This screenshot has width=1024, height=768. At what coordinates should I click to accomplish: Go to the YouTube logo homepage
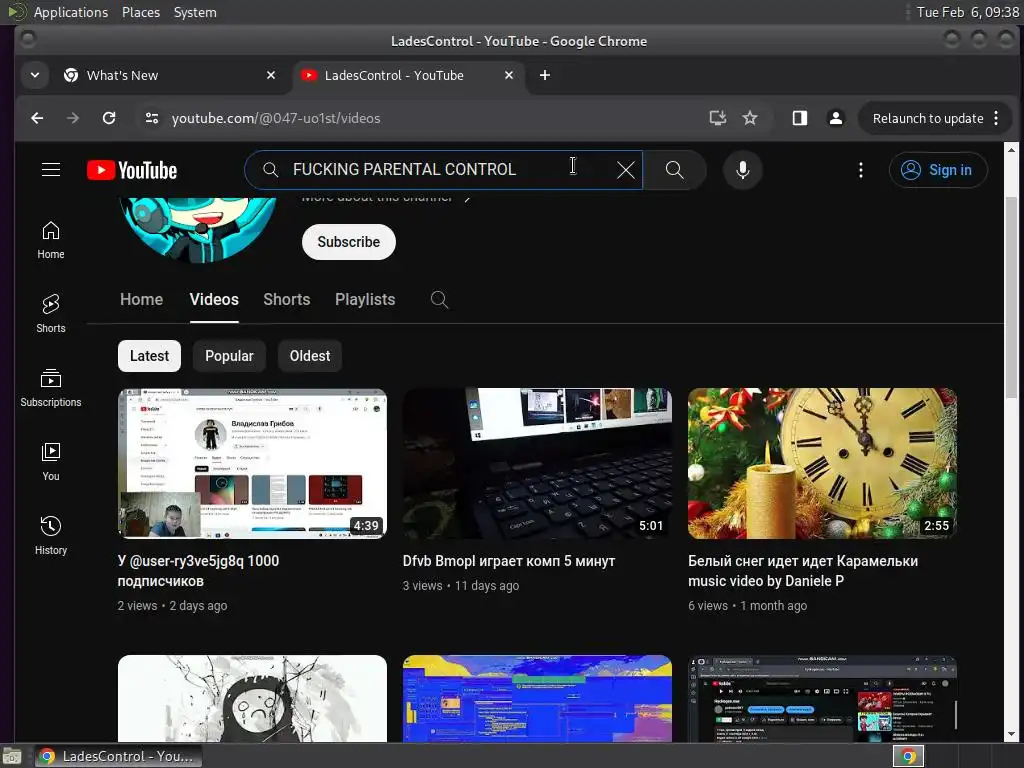[x=132, y=170]
